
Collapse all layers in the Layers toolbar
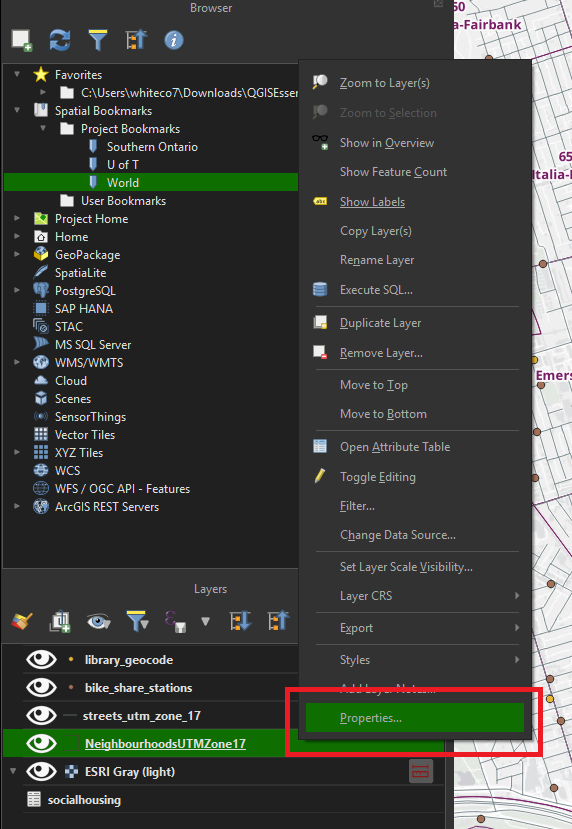pyautogui.click(x=279, y=621)
